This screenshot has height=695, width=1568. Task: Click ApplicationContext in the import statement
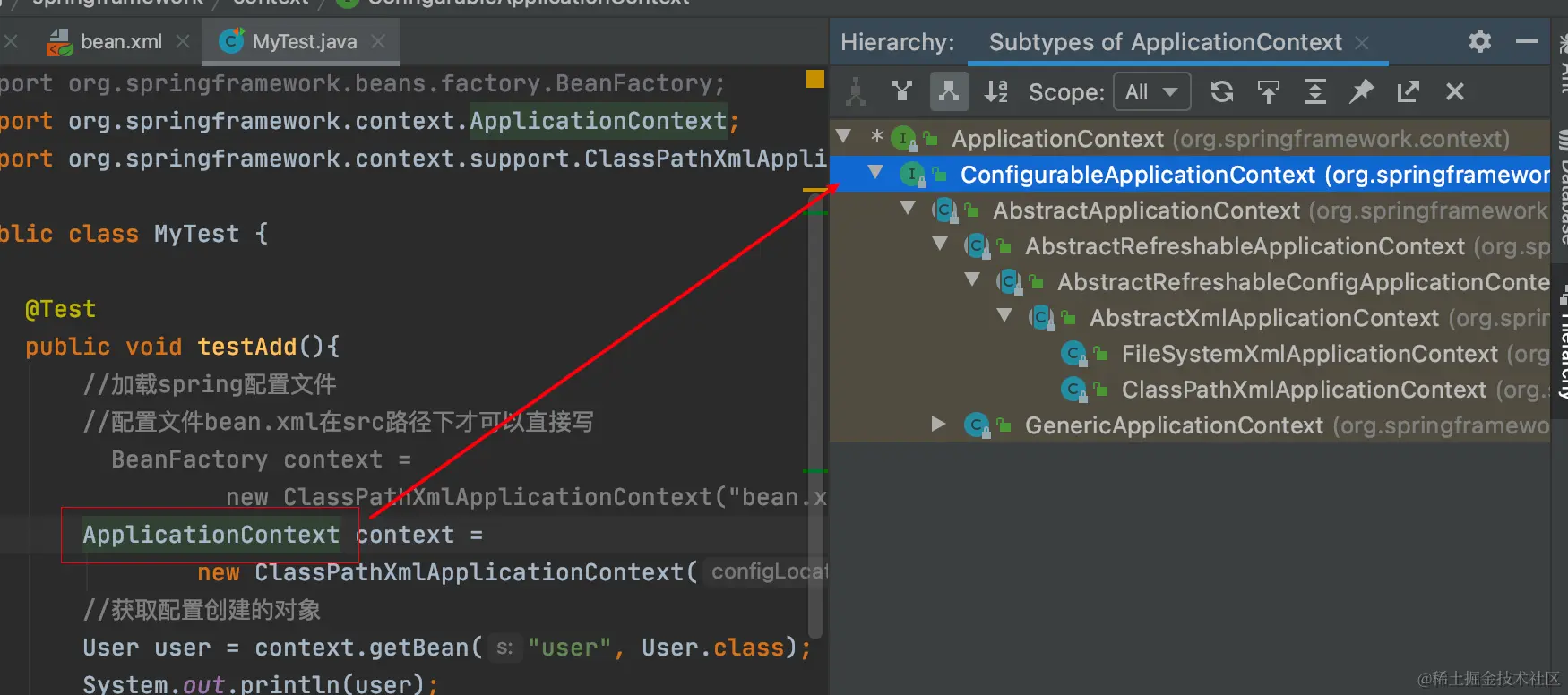tap(599, 121)
